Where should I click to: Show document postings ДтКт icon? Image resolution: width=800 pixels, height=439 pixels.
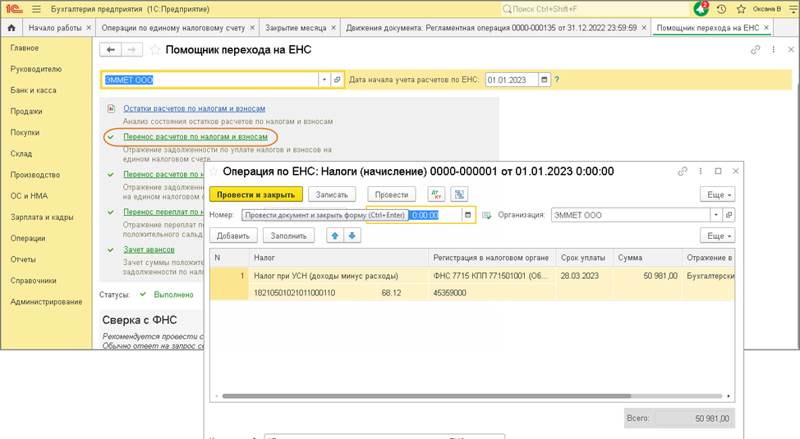click(x=436, y=194)
